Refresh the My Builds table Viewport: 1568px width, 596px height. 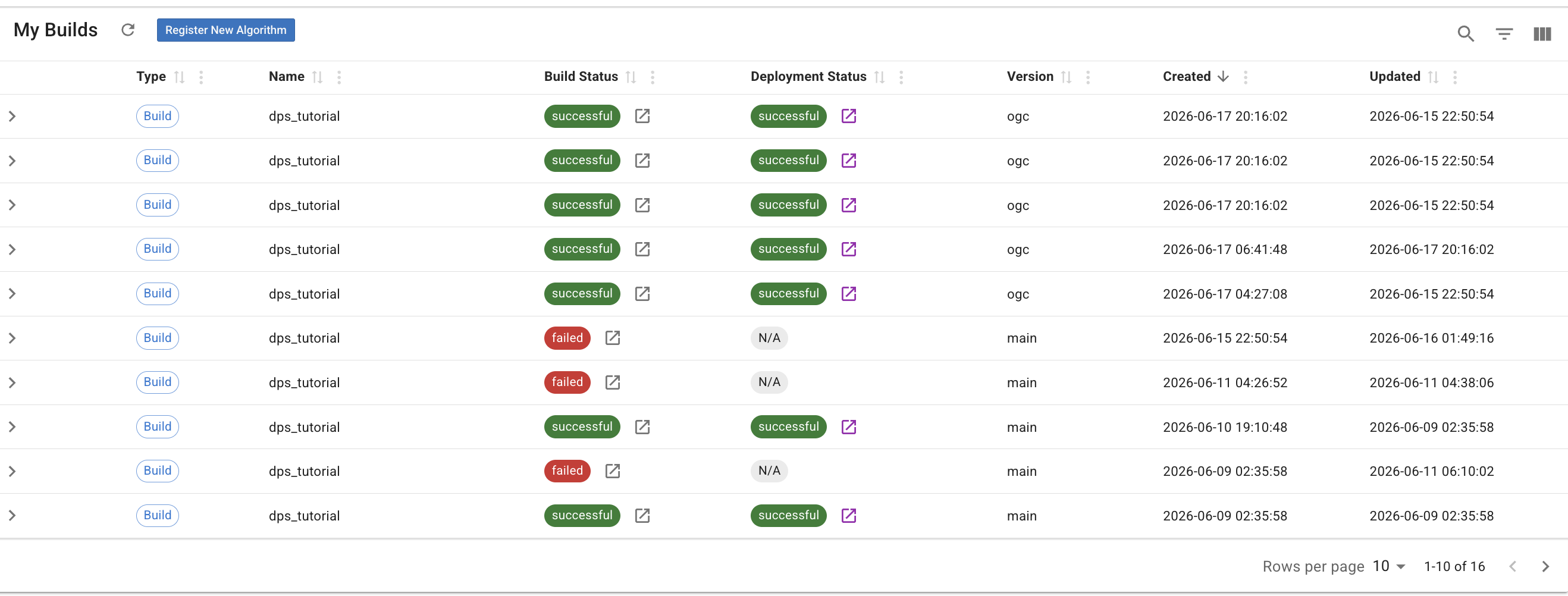(128, 30)
